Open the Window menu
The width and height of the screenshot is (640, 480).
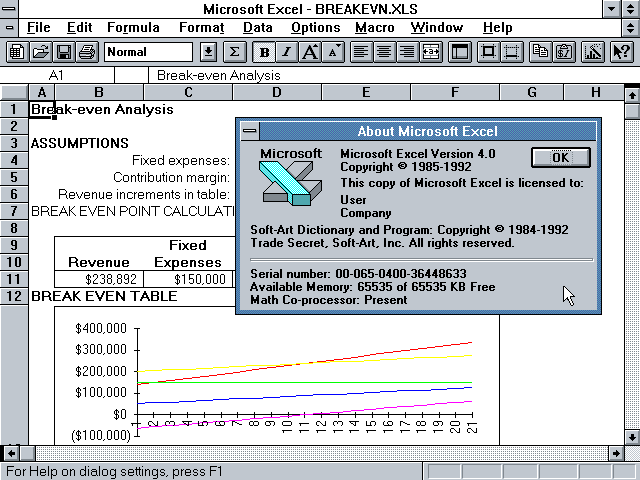(437, 28)
